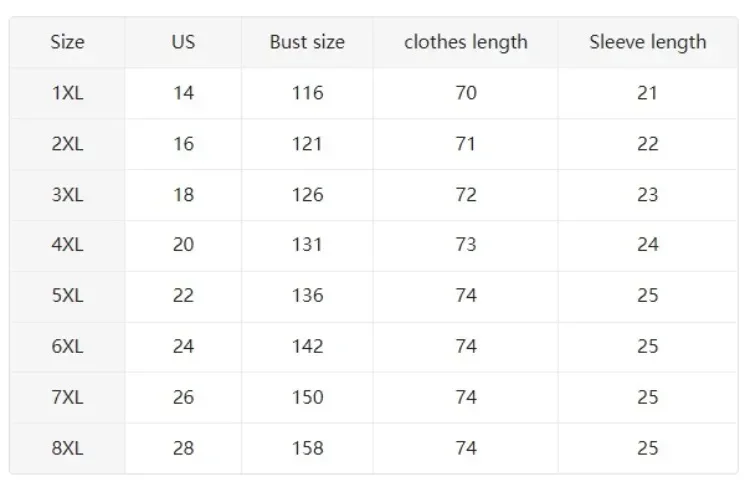Viewport: 750px width, 487px height.
Task: Click bust size value 116
Action: coord(308,93)
